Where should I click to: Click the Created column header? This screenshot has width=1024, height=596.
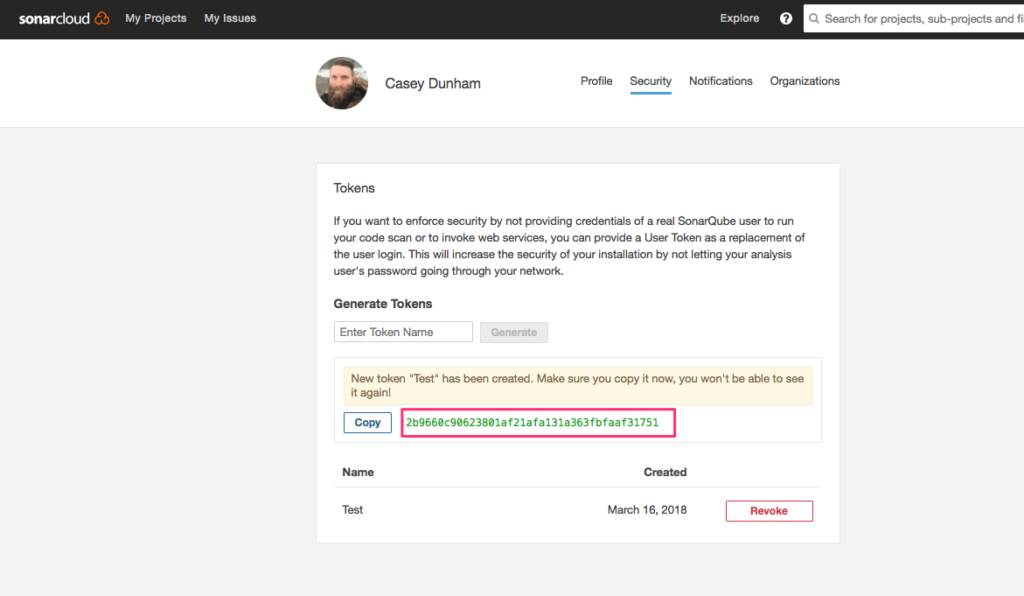click(x=665, y=472)
